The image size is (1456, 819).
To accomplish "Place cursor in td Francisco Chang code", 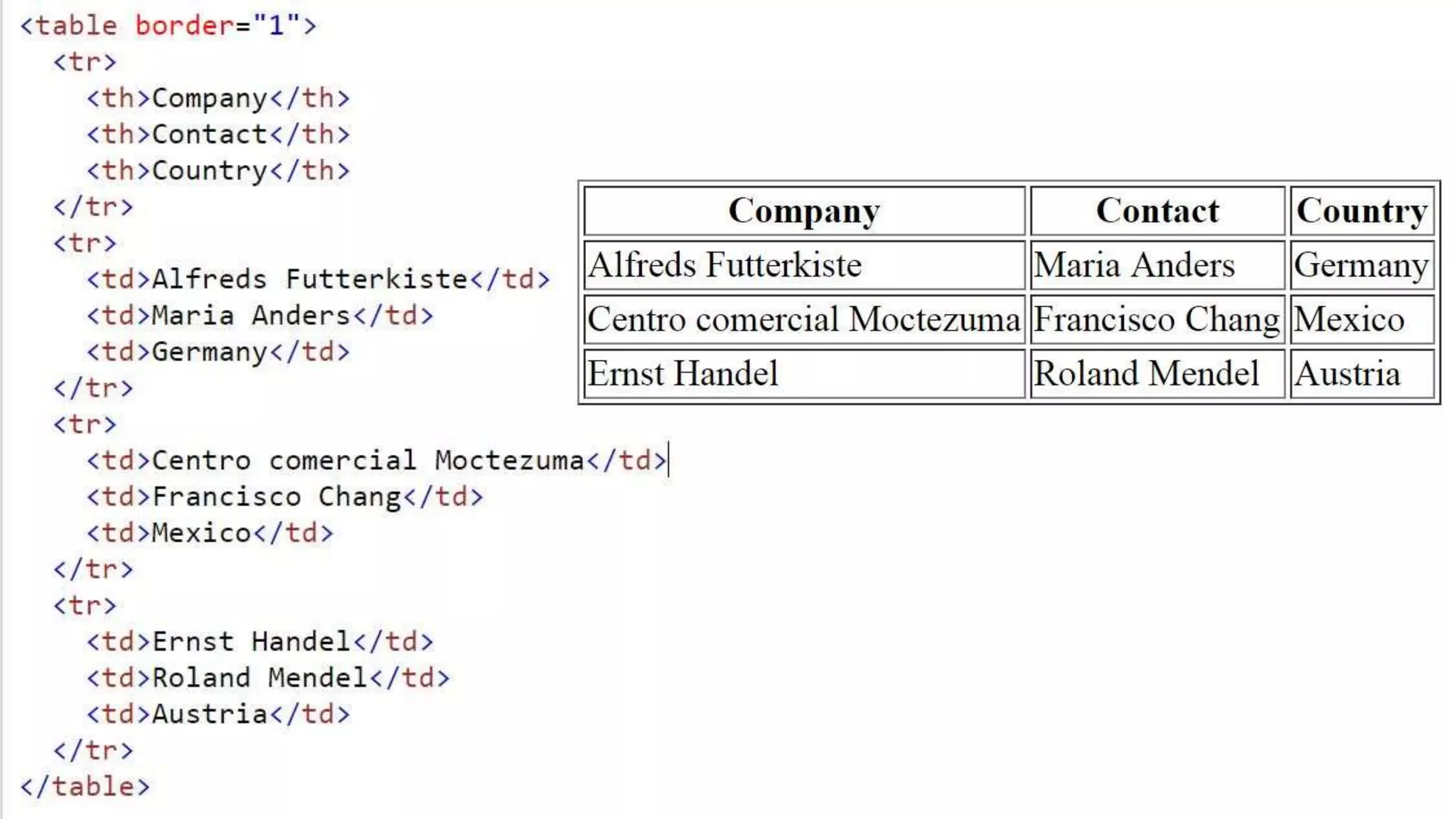I will [284, 497].
